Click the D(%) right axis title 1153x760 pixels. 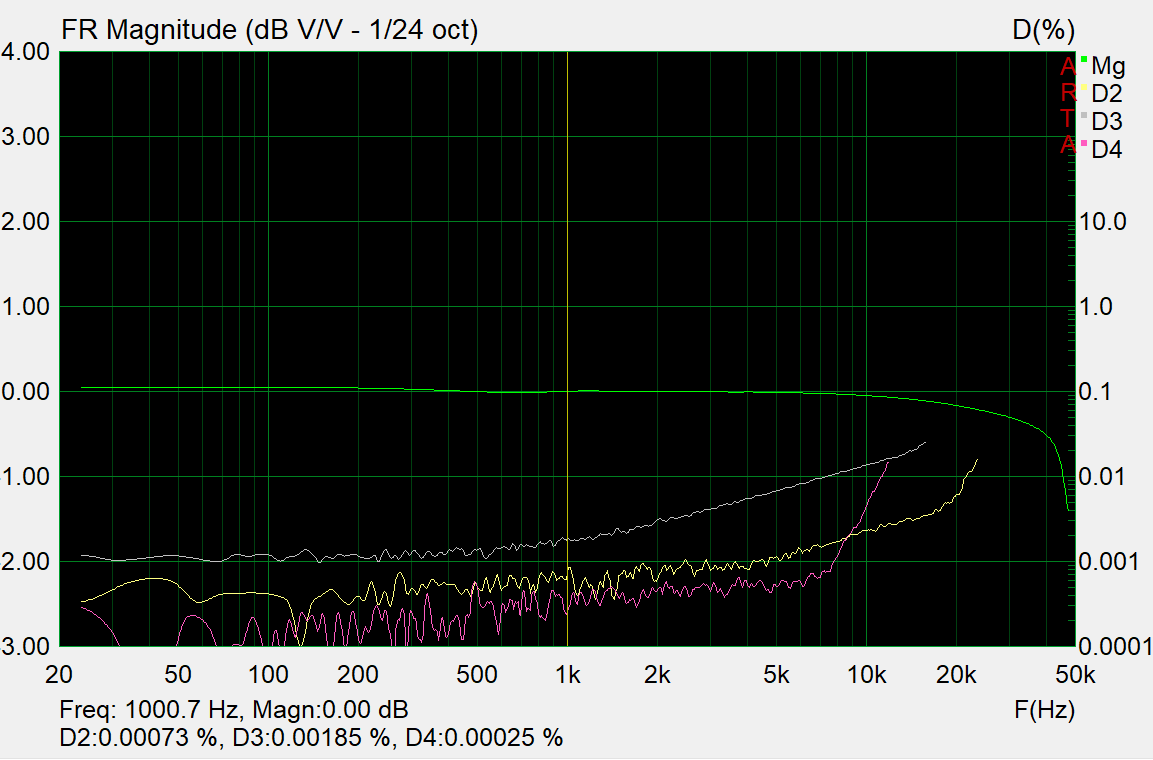(1043, 30)
